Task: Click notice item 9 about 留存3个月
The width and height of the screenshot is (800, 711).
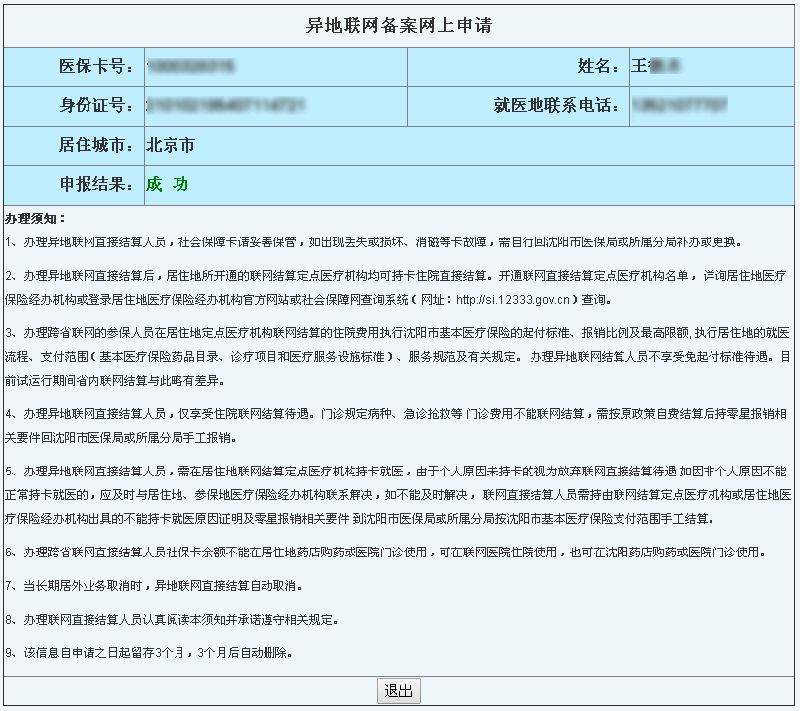Action: coord(148,653)
